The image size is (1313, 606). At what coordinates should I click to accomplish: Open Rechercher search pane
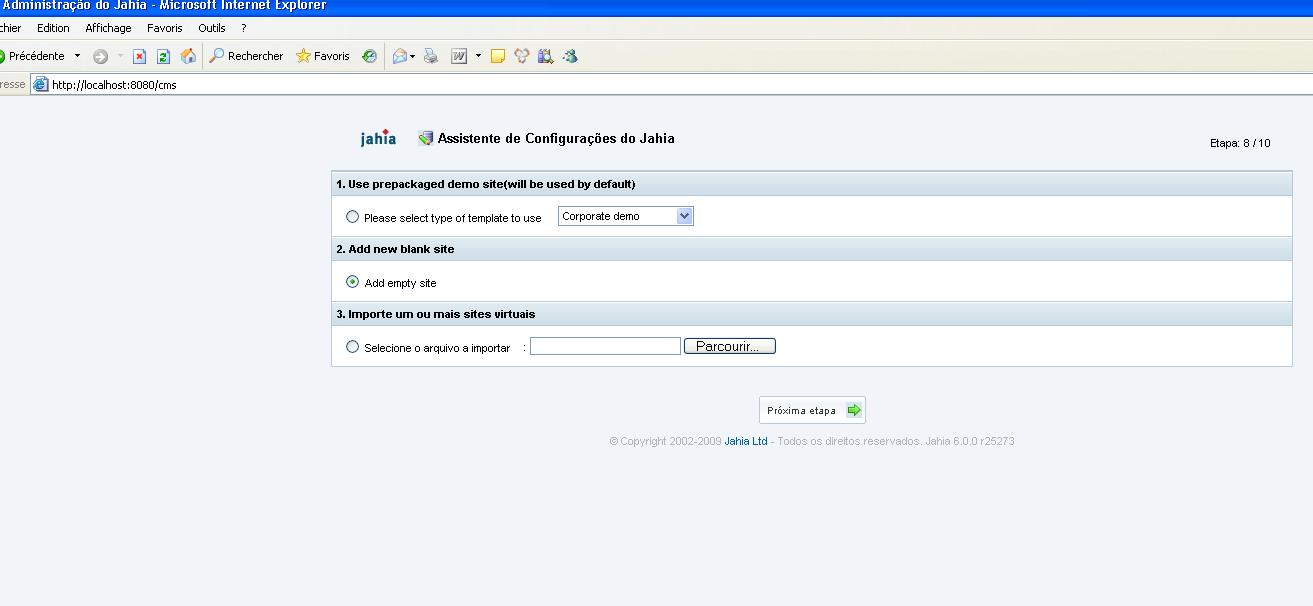click(246, 56)
